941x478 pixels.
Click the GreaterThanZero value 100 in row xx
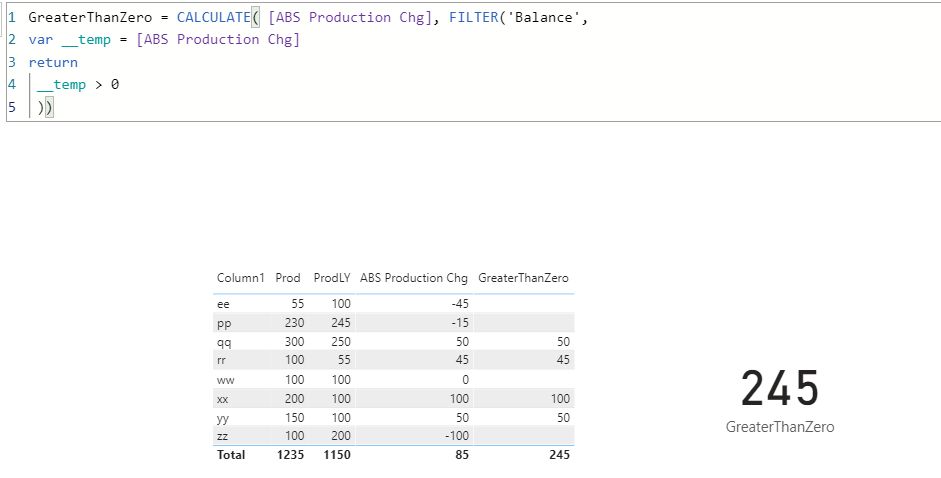coord(560,399)
